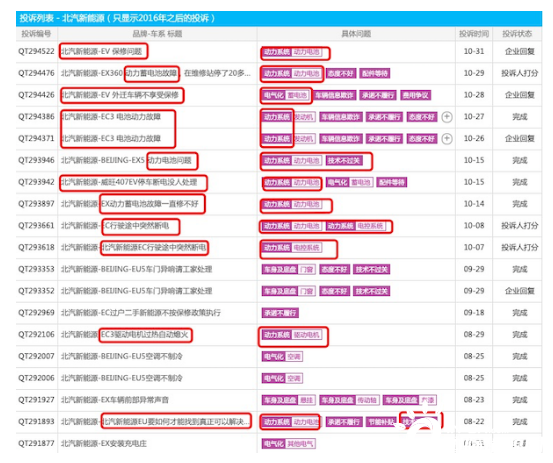This screenshot has height=463, width=553.
Task: Open complaint number QT291877
Action: point(36,443)
